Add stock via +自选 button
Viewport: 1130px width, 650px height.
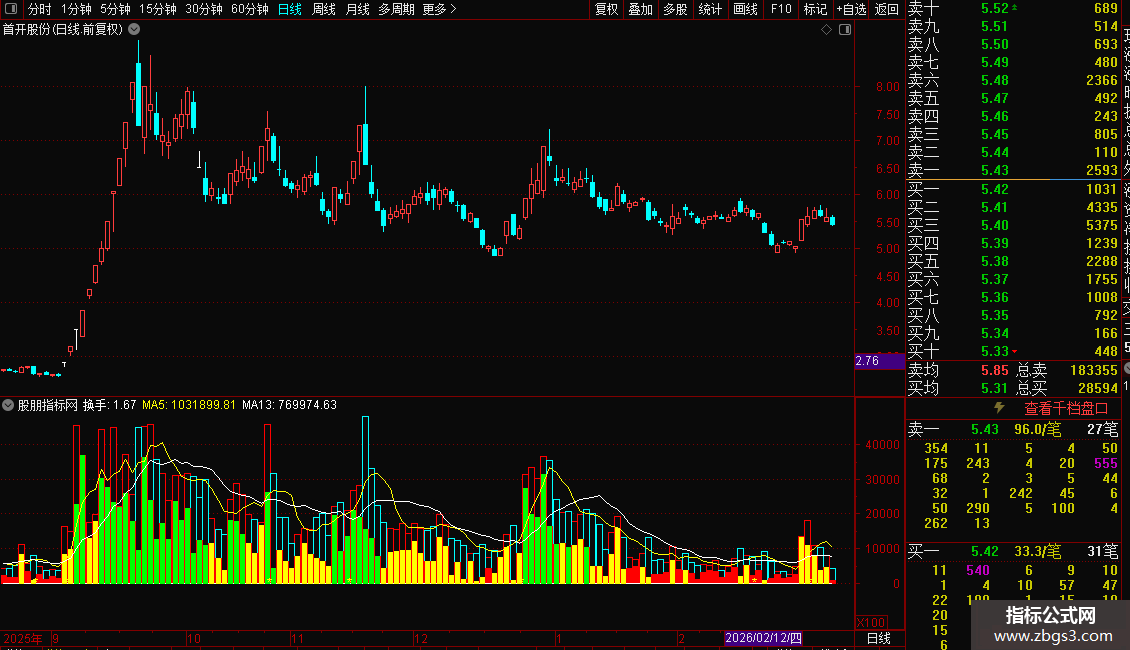[x=851, y=9]
